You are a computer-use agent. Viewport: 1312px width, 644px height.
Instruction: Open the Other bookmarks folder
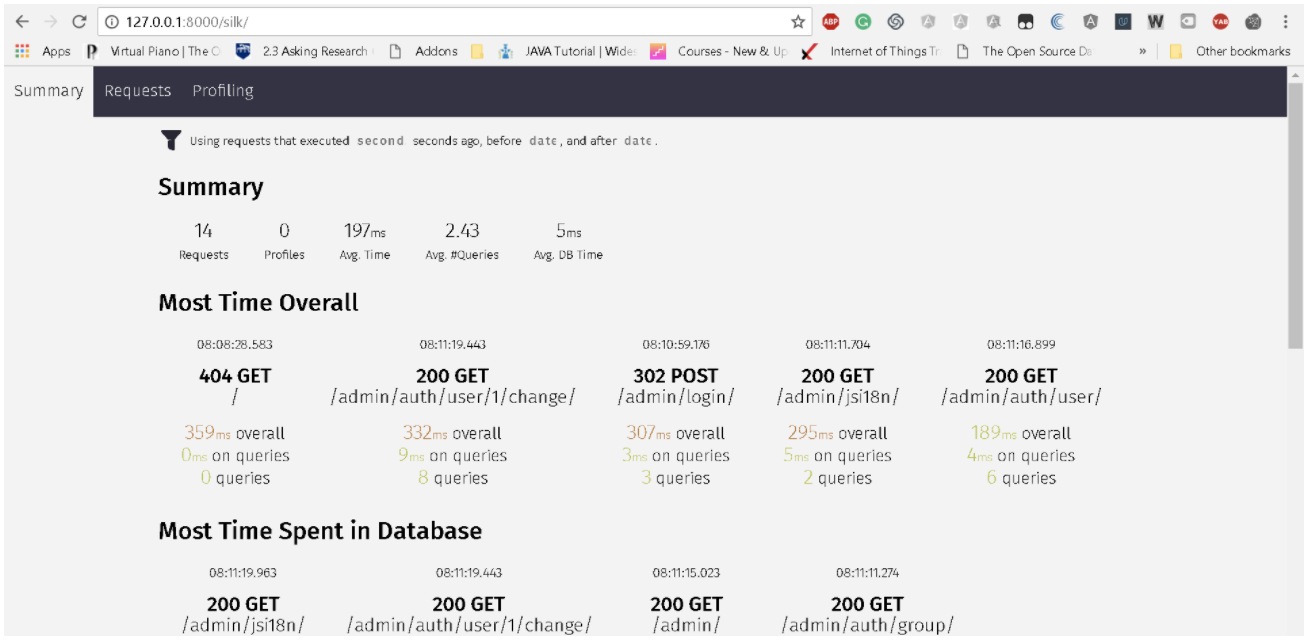click(x=1230, y=51)
